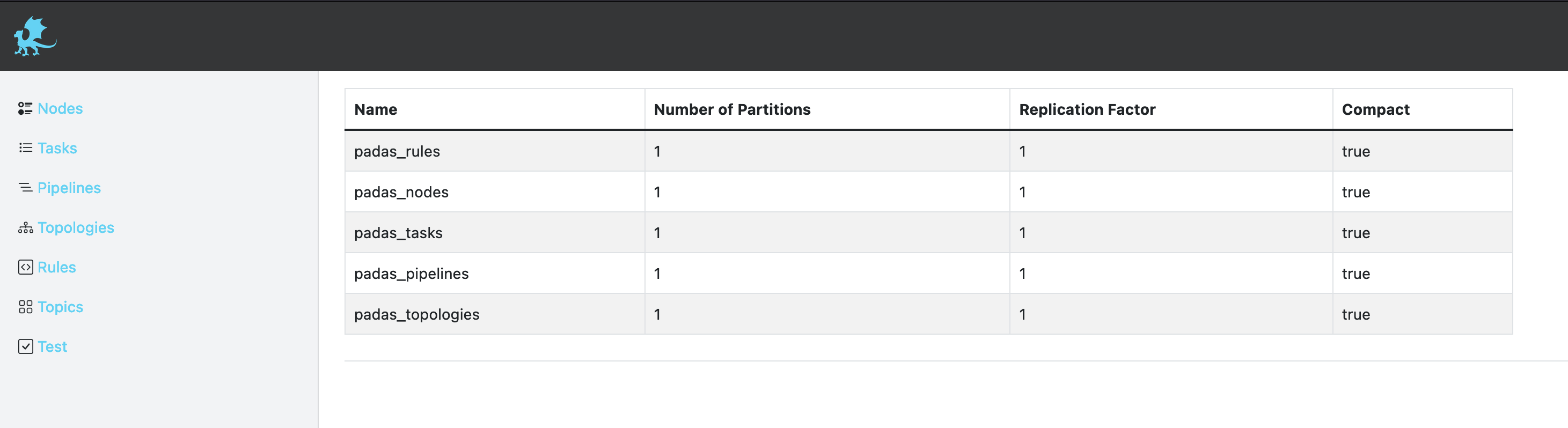Click the Rules code icon
Image resolution: width=1568 pixels, height=428 pixels.
click(25, 267)
